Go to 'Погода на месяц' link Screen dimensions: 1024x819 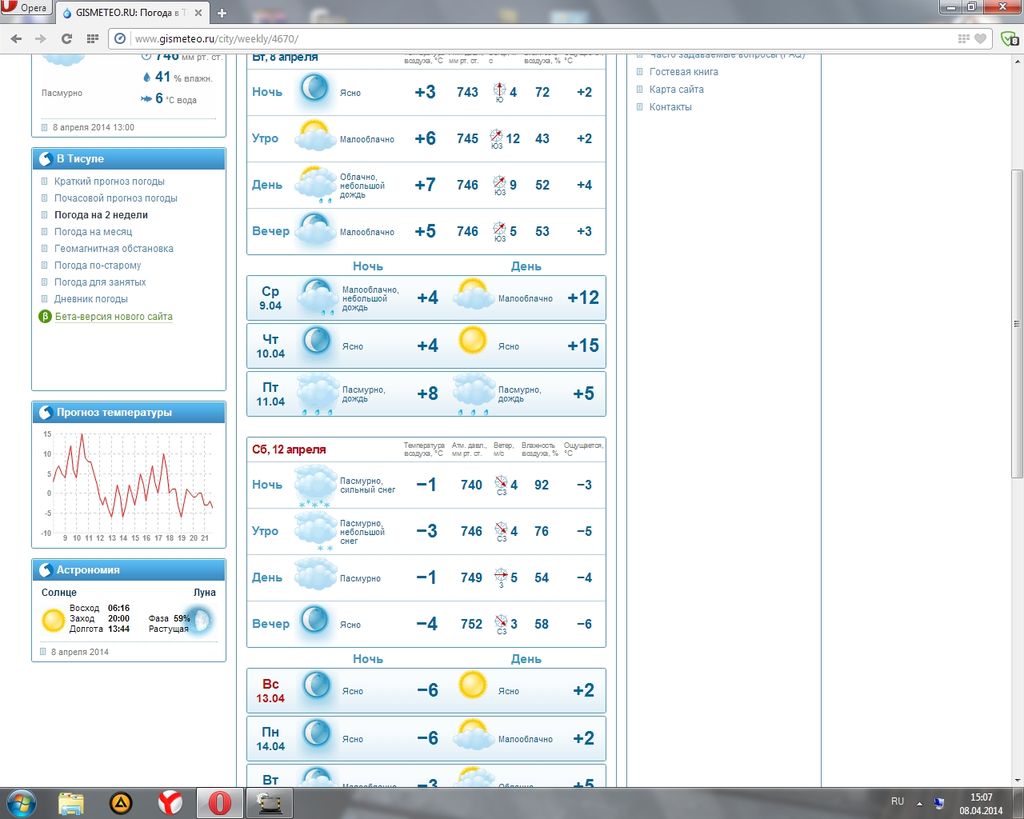point(93,232)
